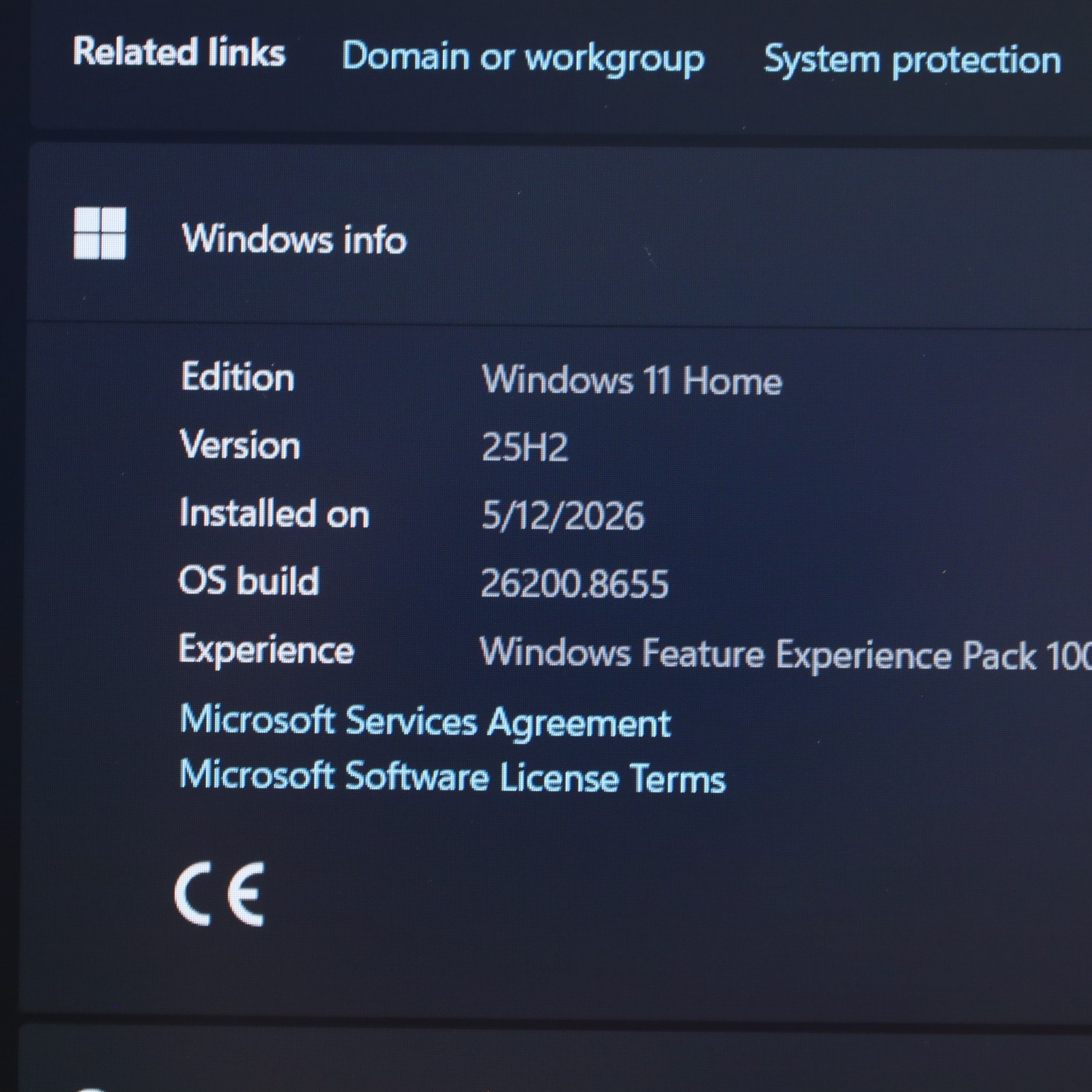Select the Edition value Windows 11 Home

coord(632,380)
